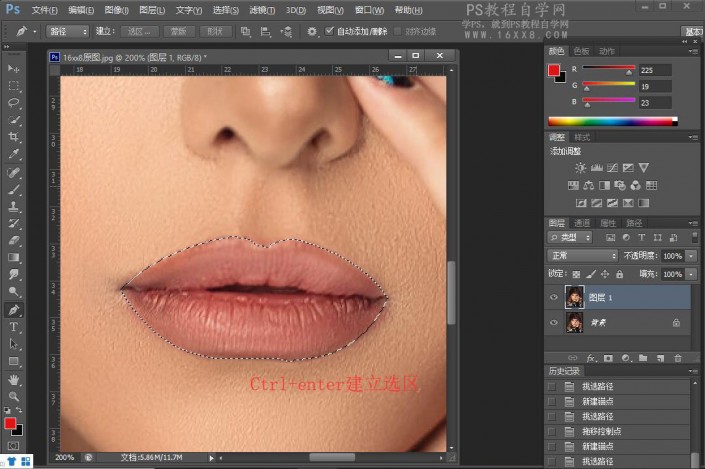Toggle layer filtering switch on or off
Image resolution: width=705 pixels, height=469 pixels.
tap(695, 237)
